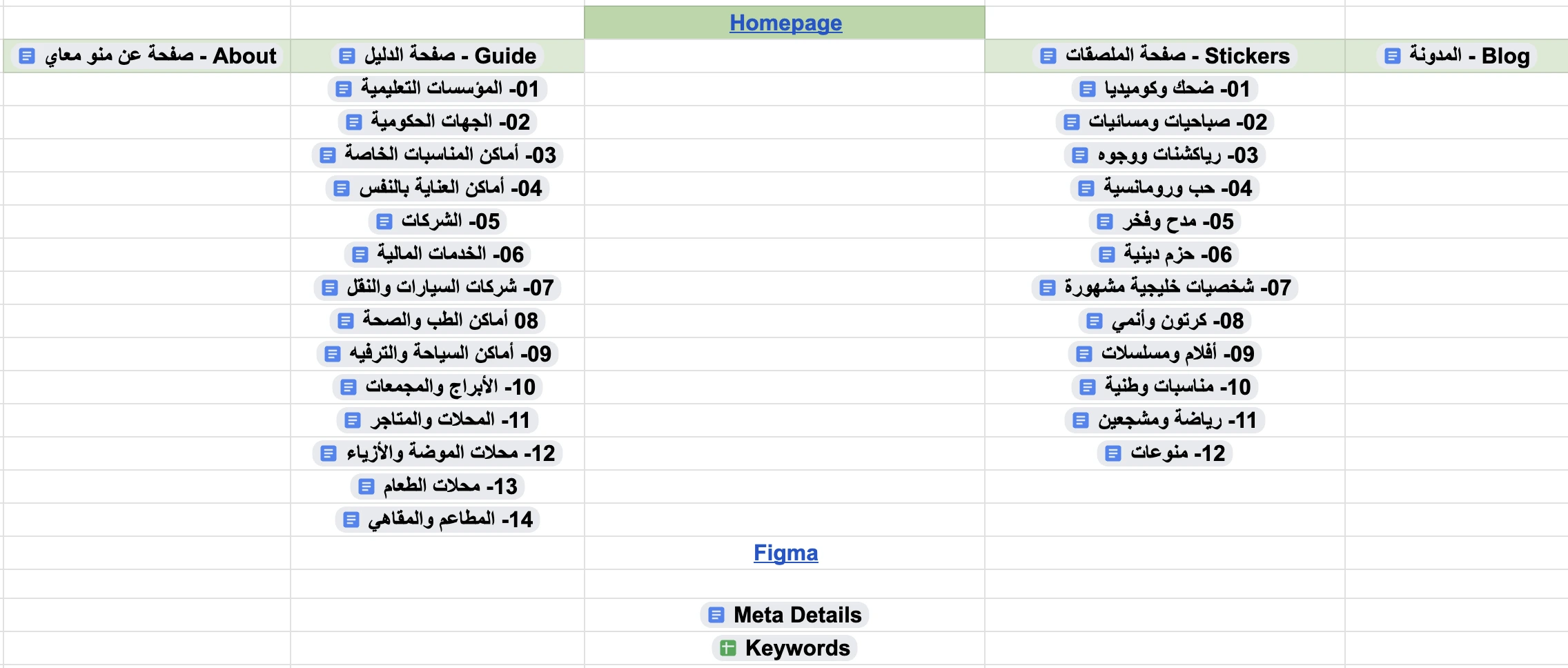This screenshot has width=1568, height=668.
Task: Open the Keywords spreadsheet chip
Action: coord(797,648)
